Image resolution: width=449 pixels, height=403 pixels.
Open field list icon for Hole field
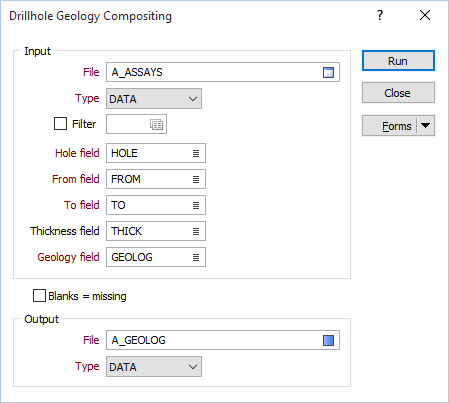pos(196,153)
